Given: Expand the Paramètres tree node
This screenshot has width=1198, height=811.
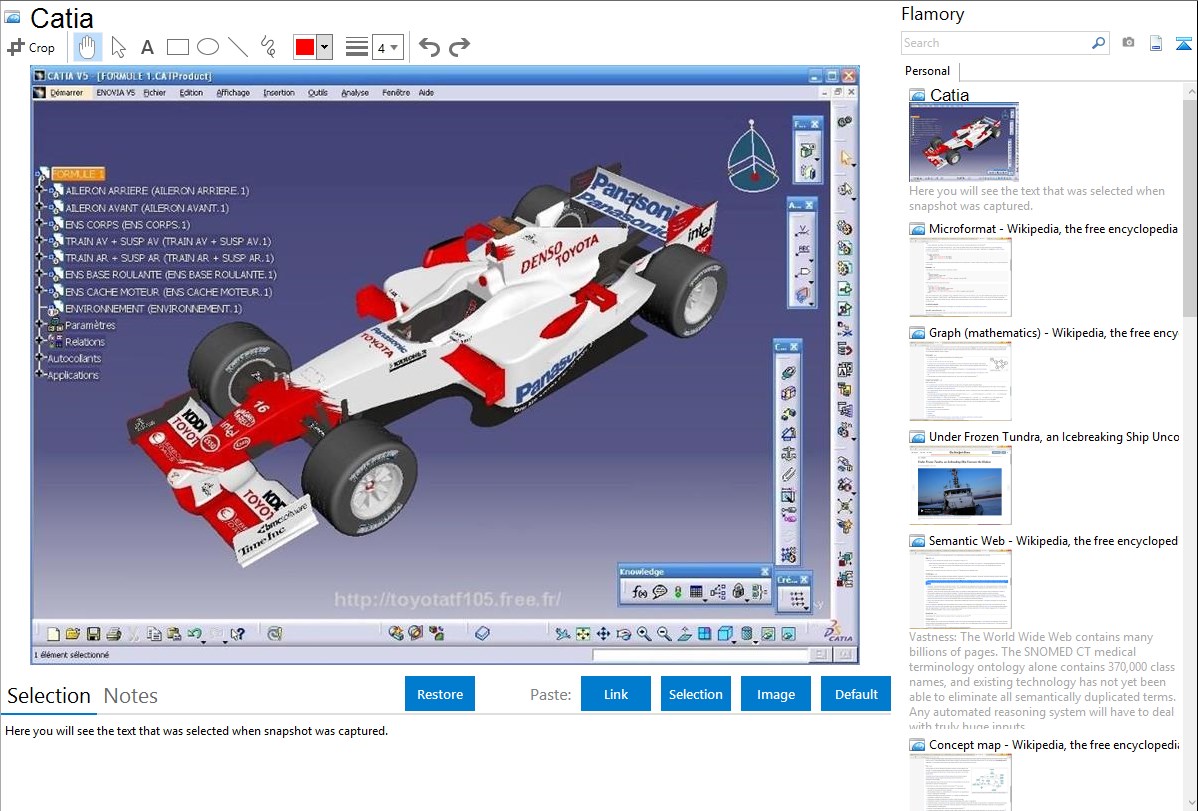Looking at the screenshot, I should click(39, 323).
